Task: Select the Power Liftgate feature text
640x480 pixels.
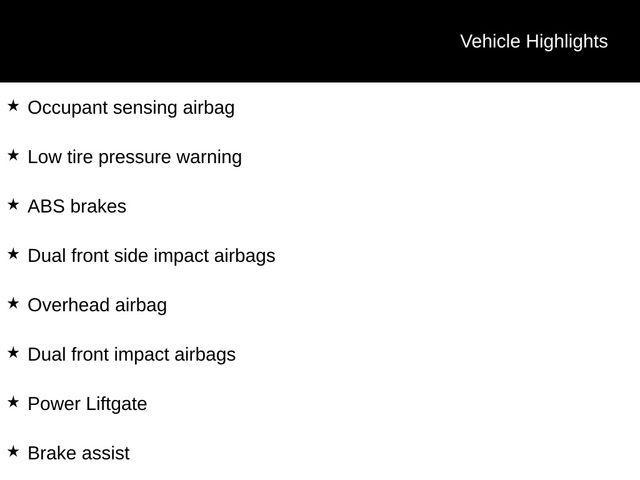Action: point(87,404)
